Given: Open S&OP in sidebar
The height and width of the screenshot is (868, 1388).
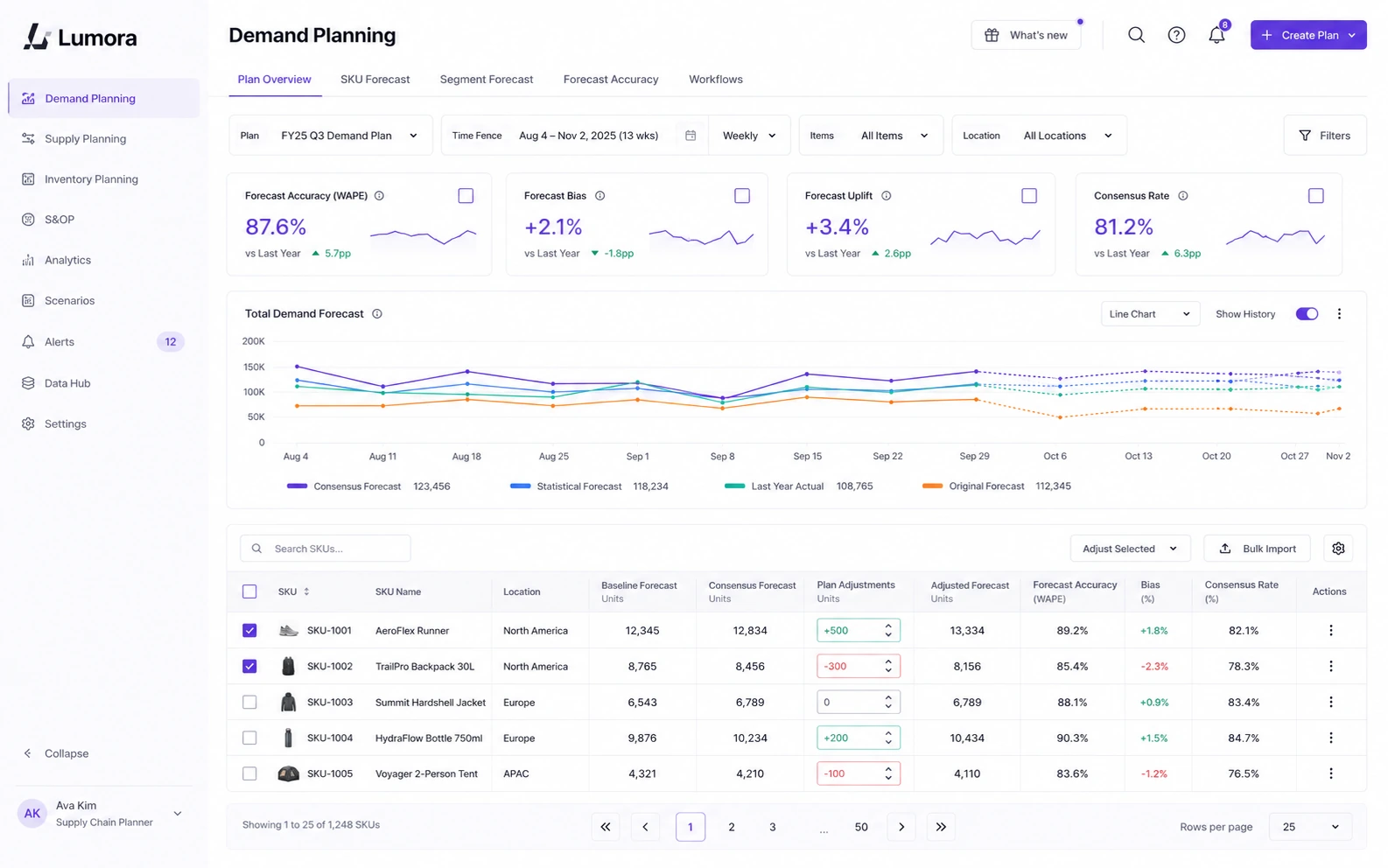Looking at the screenshot, I should click(104, 220).
